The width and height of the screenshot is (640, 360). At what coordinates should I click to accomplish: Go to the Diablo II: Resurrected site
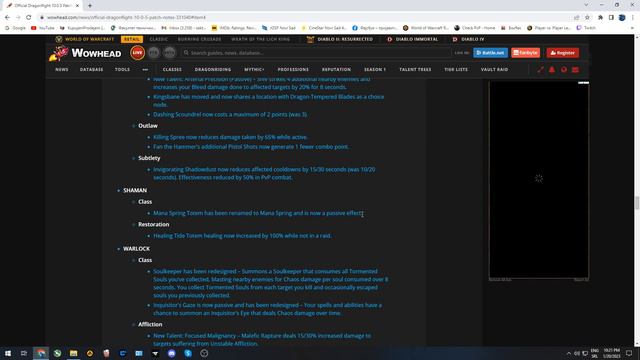point(340,39)
